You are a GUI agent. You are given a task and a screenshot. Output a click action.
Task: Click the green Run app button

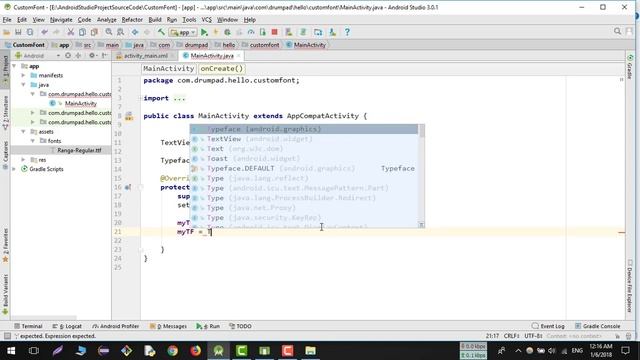click(204, 32)
